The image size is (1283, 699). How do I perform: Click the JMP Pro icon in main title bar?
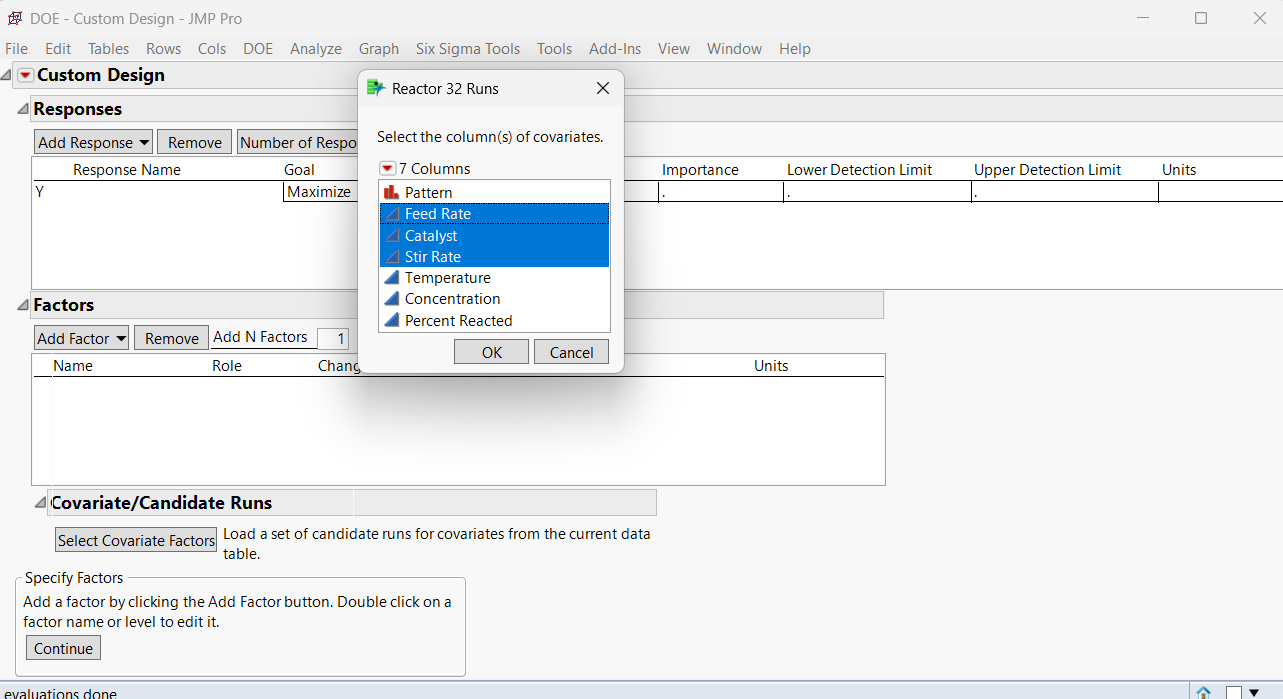(x=14, y=17)
